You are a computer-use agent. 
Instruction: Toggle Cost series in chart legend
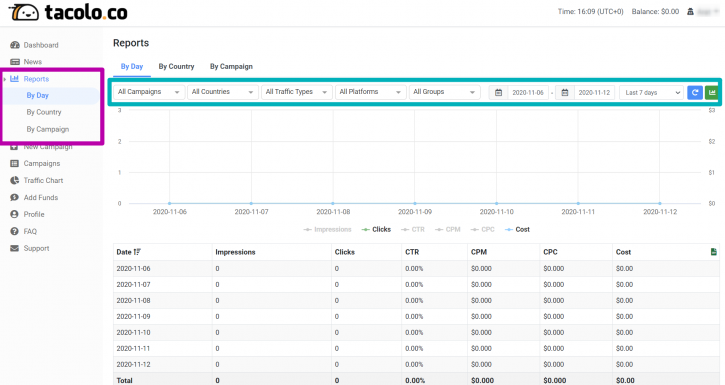517,229
